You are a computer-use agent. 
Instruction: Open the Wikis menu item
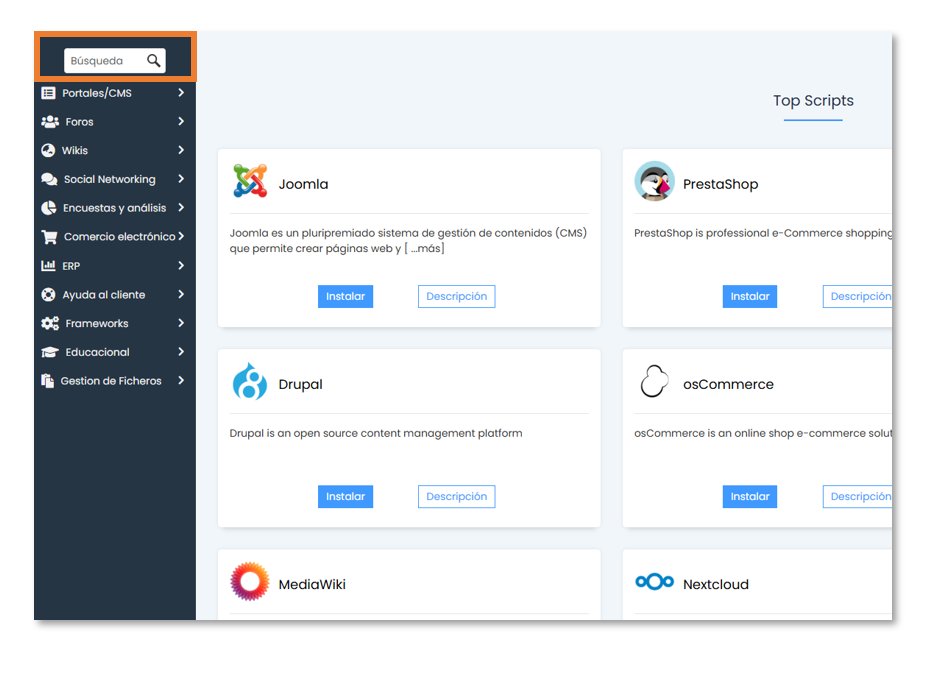pyautogui.click(x=115, y=150)
